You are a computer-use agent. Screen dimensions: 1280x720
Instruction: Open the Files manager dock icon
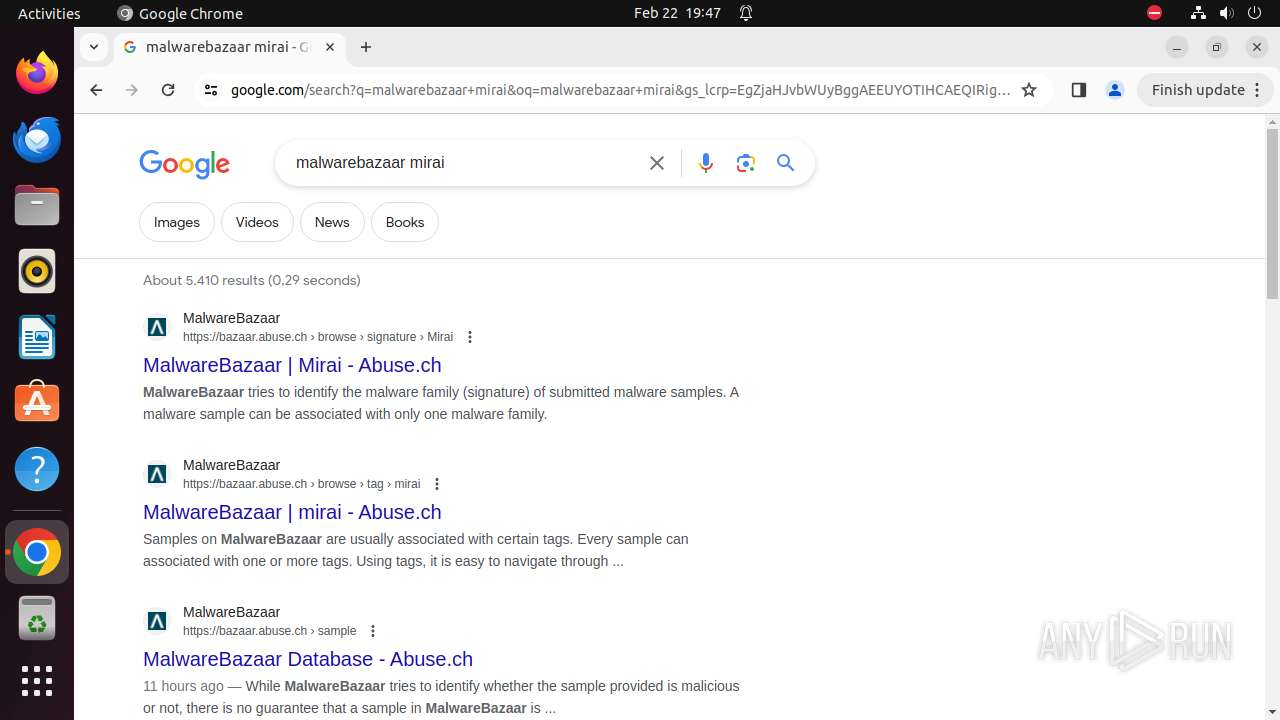37,205
